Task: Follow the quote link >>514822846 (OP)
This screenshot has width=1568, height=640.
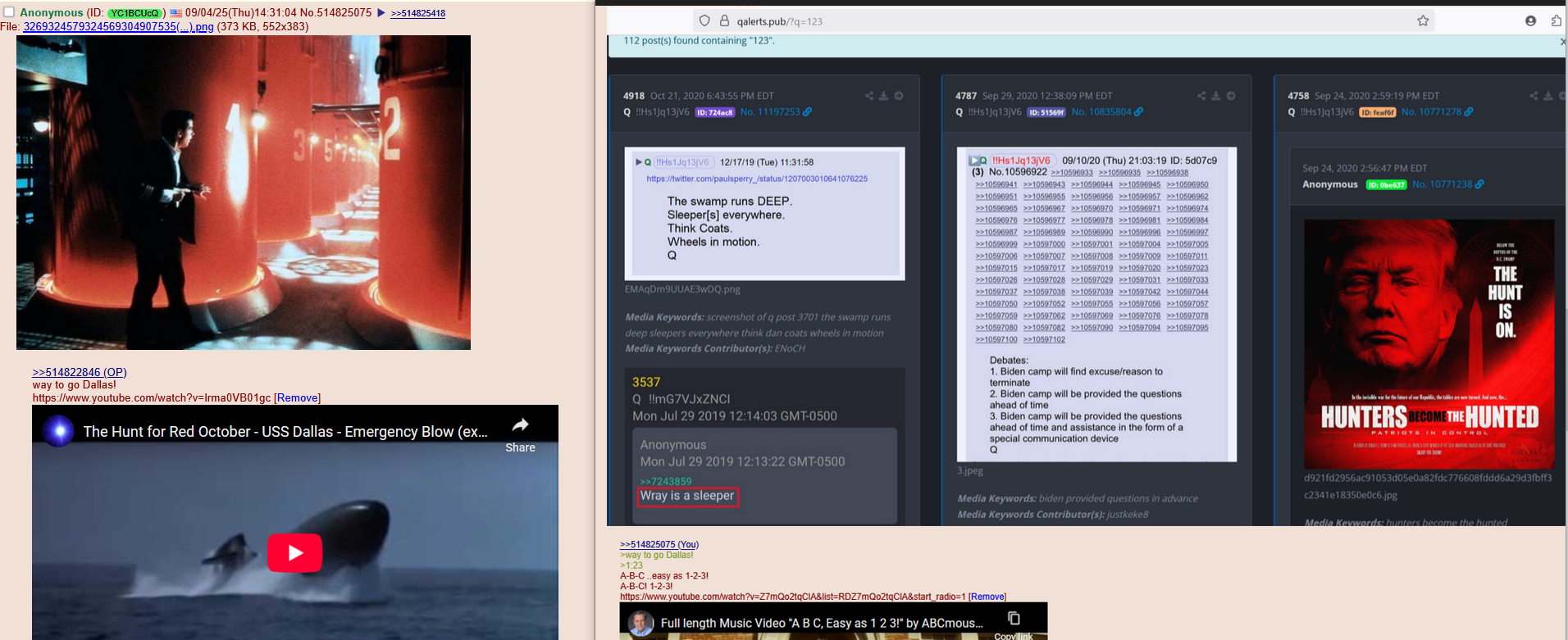Action: (x=80, y=372)
